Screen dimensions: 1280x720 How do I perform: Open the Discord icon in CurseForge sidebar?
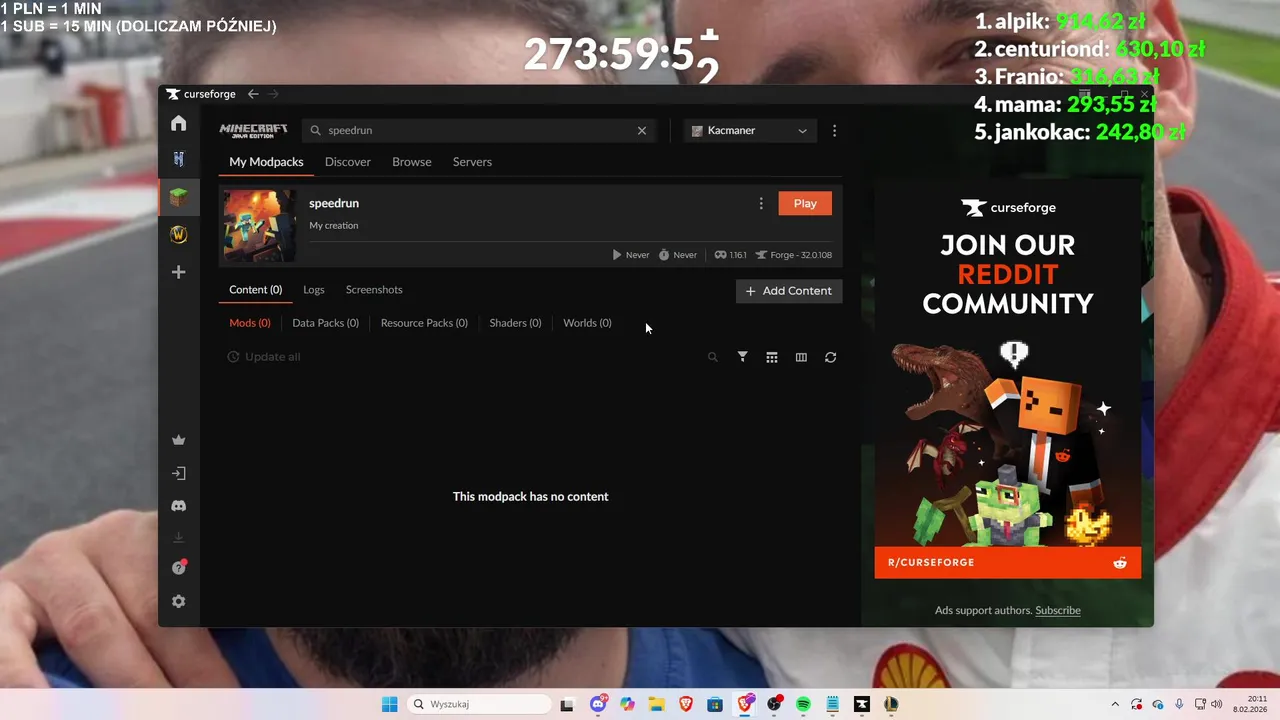pos(179,506)
